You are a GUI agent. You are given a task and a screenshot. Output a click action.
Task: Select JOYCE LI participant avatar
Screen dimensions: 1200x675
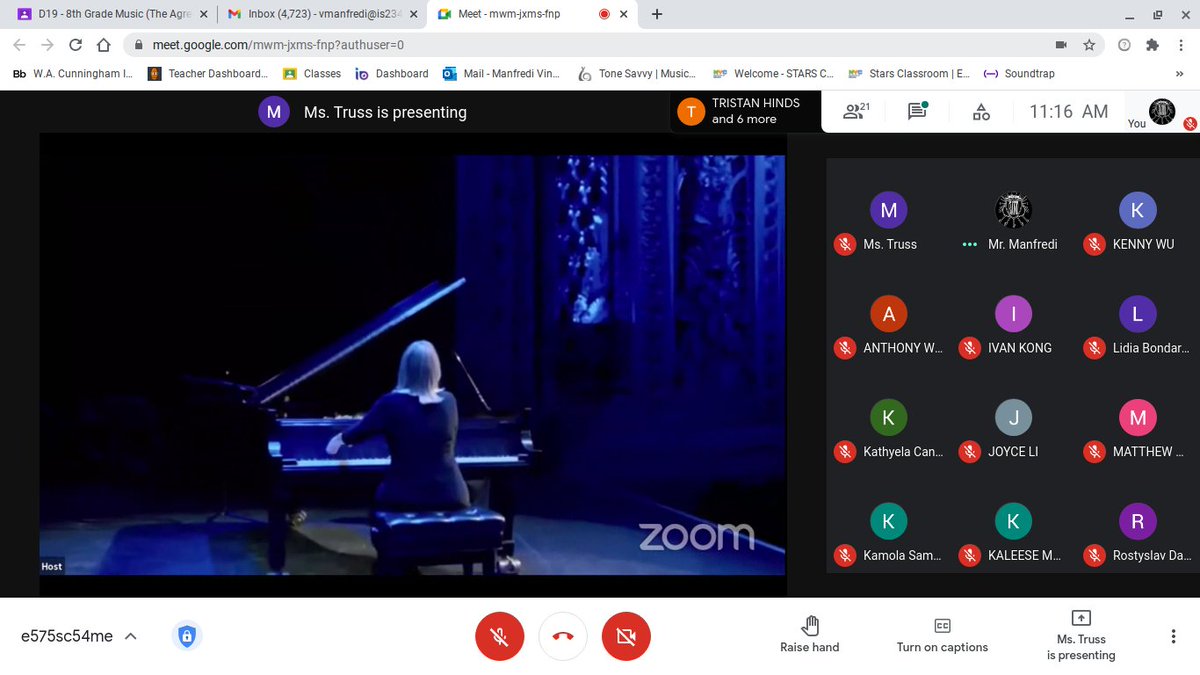click(x=1013, y=418)
